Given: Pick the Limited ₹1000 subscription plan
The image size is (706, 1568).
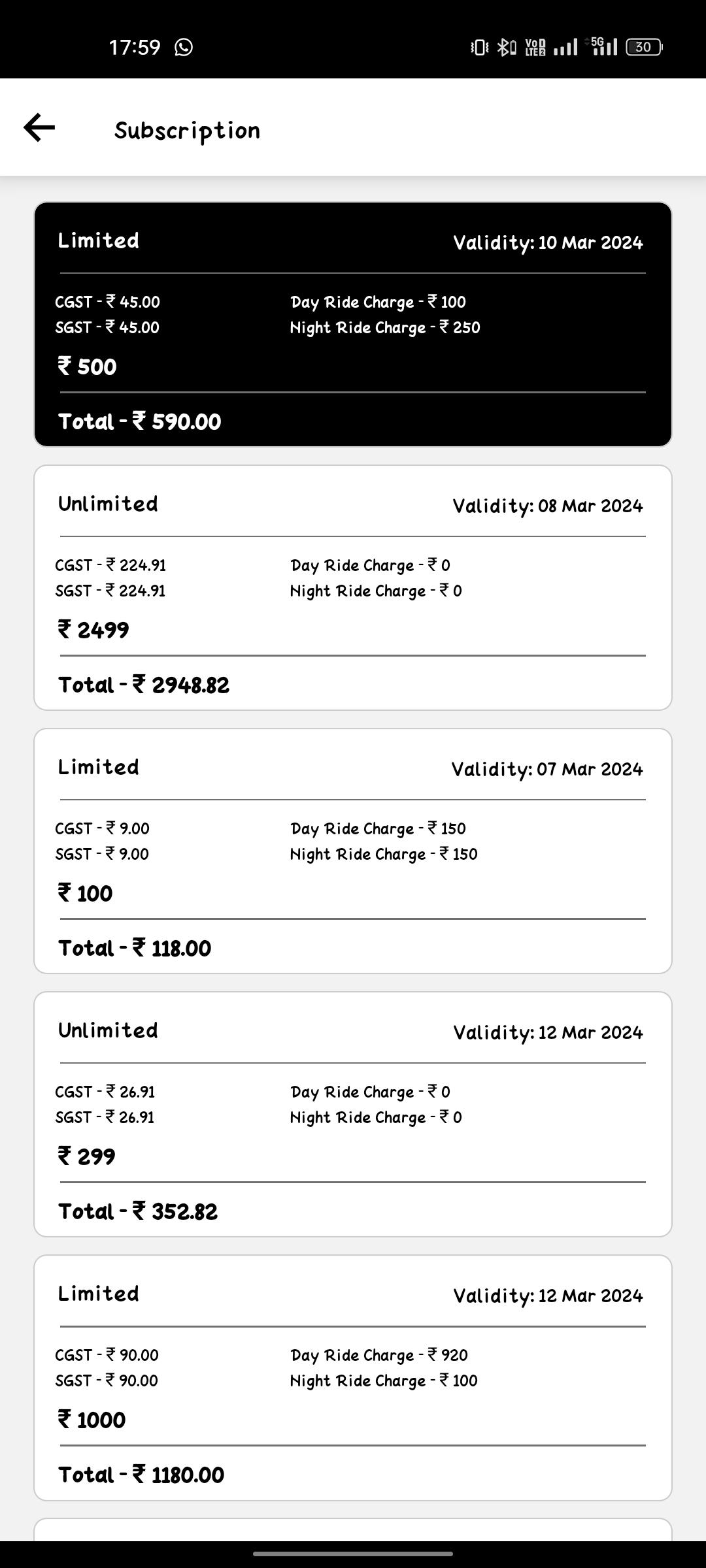Looking at the screenshot, I should tap(353, 1377).
